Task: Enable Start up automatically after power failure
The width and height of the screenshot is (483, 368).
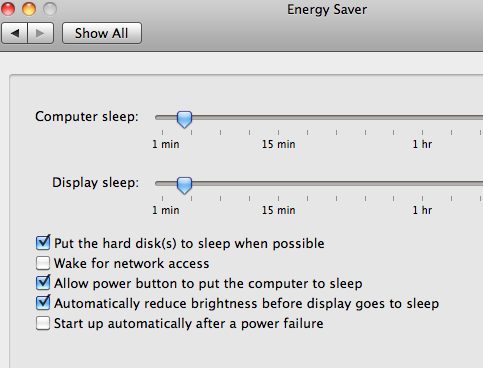Action: pos(43,323)
